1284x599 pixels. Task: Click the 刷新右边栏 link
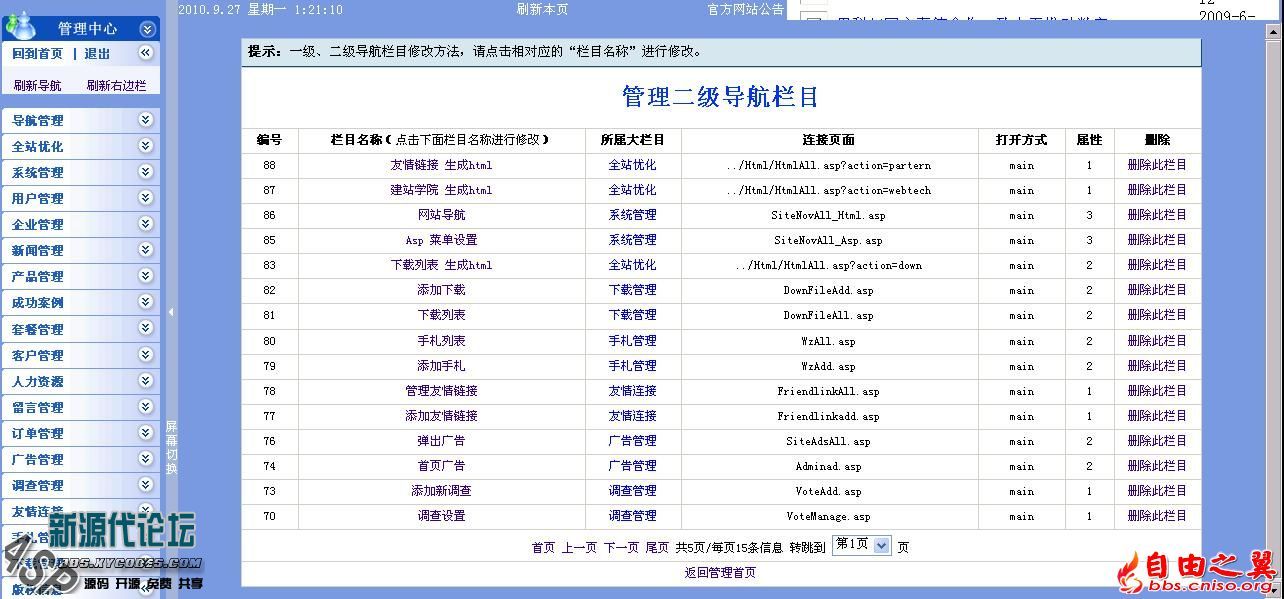pos(116,86)
